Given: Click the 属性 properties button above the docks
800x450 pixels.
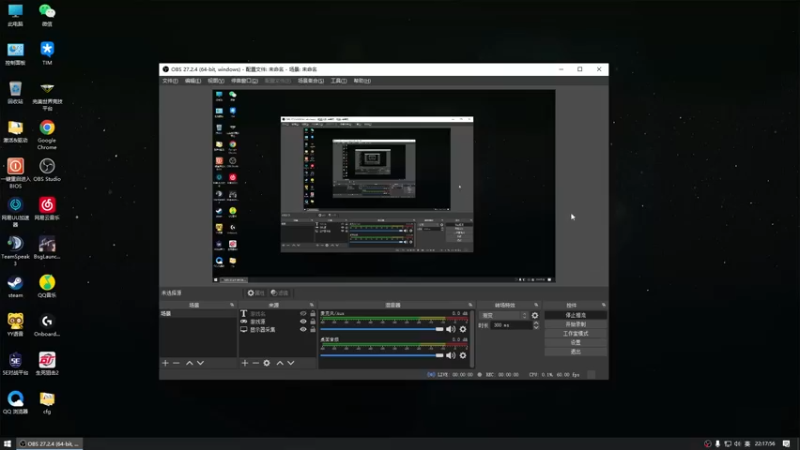Looking at the screenshot, I should (x=256, y=293).
